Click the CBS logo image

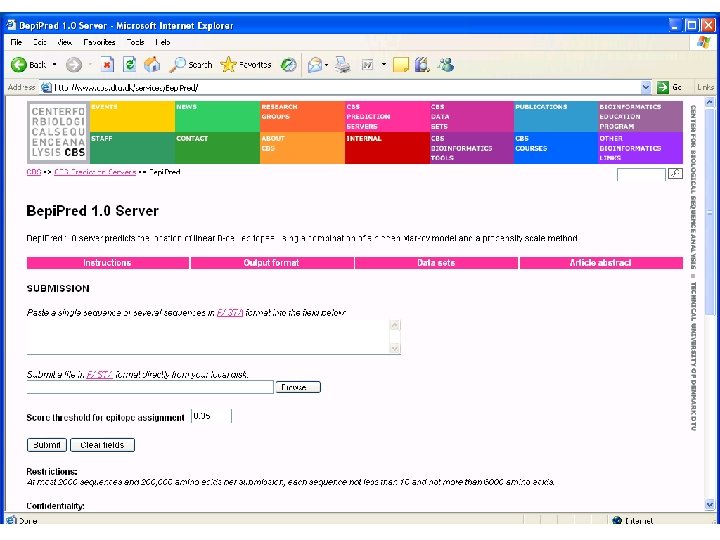point(58,132)
